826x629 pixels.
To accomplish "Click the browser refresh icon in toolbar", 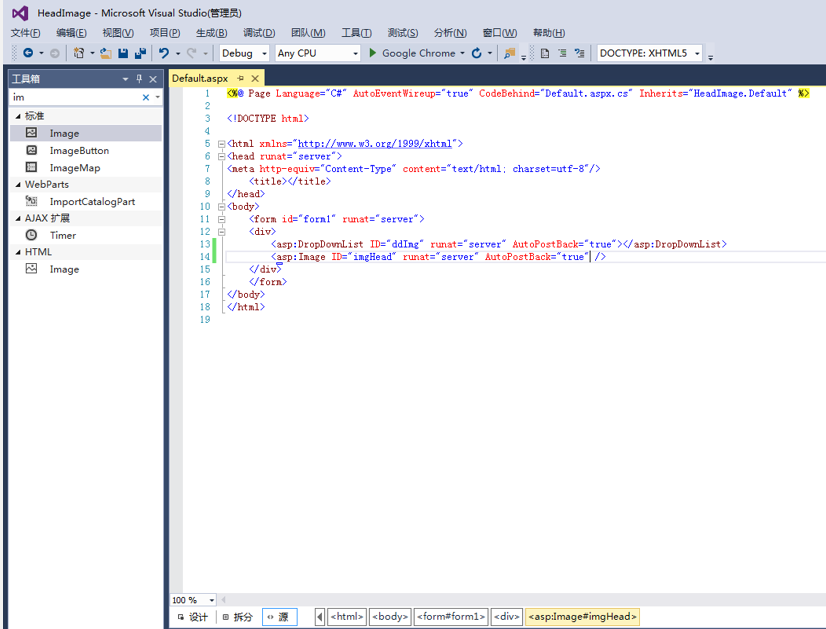I will [477, 53].
